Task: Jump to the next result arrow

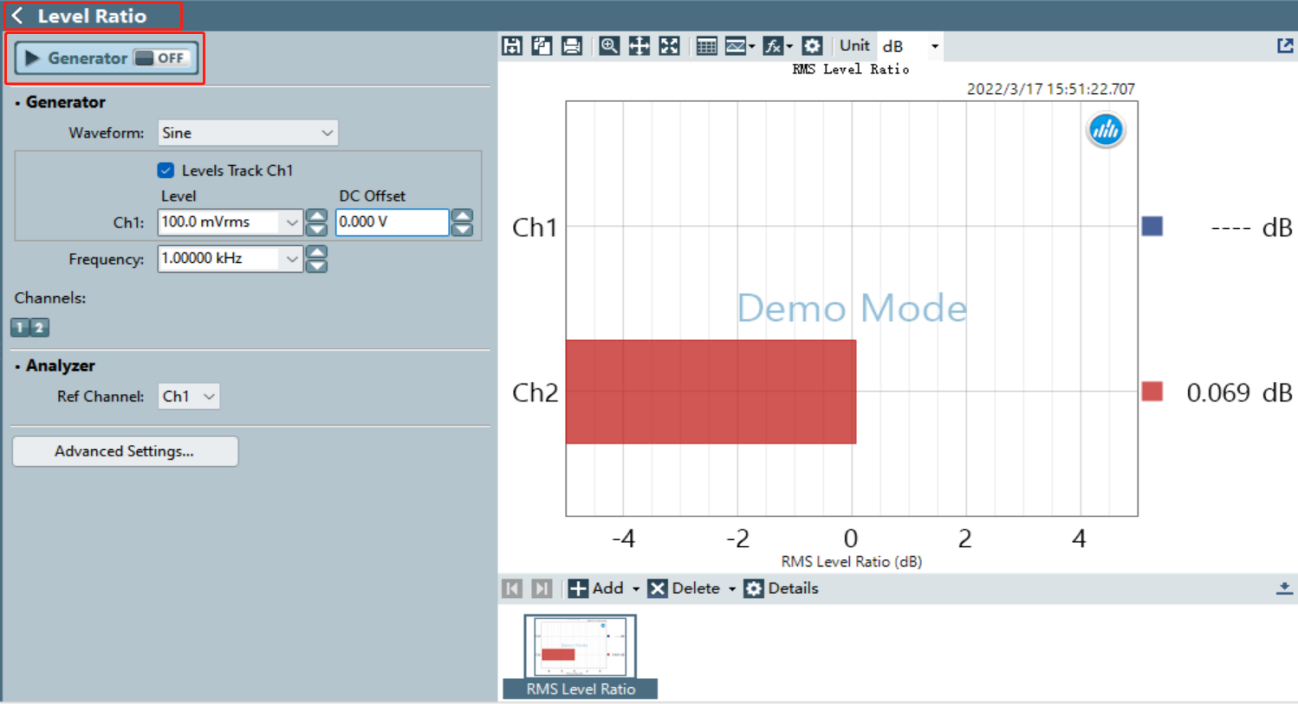Action: pos(541,588)
